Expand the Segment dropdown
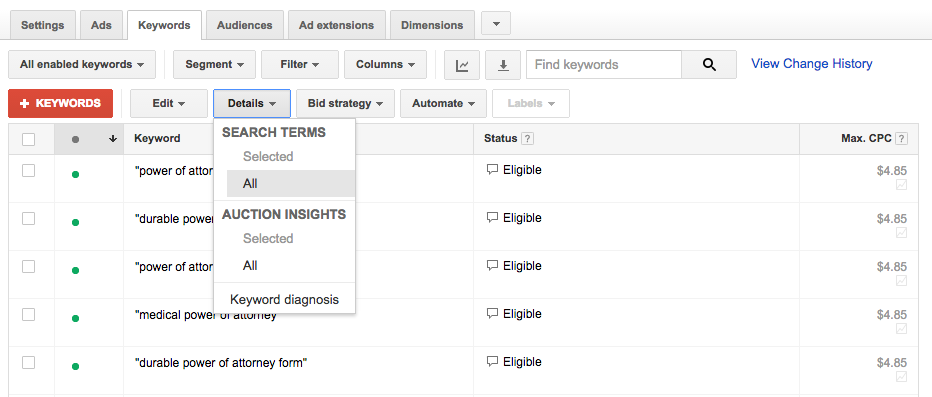Viewport: 932px width, 397px height. tap(215, 65)
